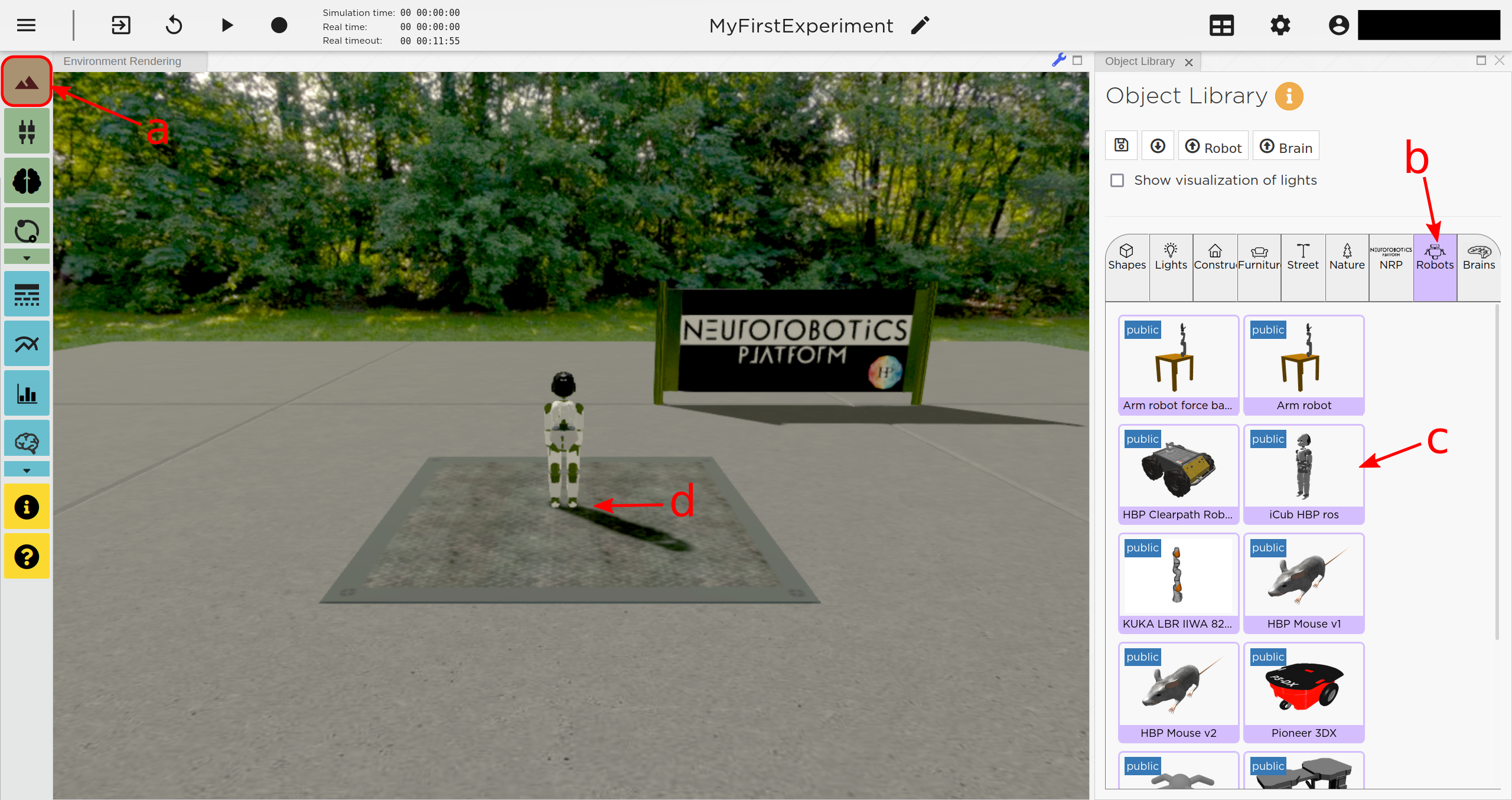
Task: Click the Object Library info badge
Action: coord(1289,96)
